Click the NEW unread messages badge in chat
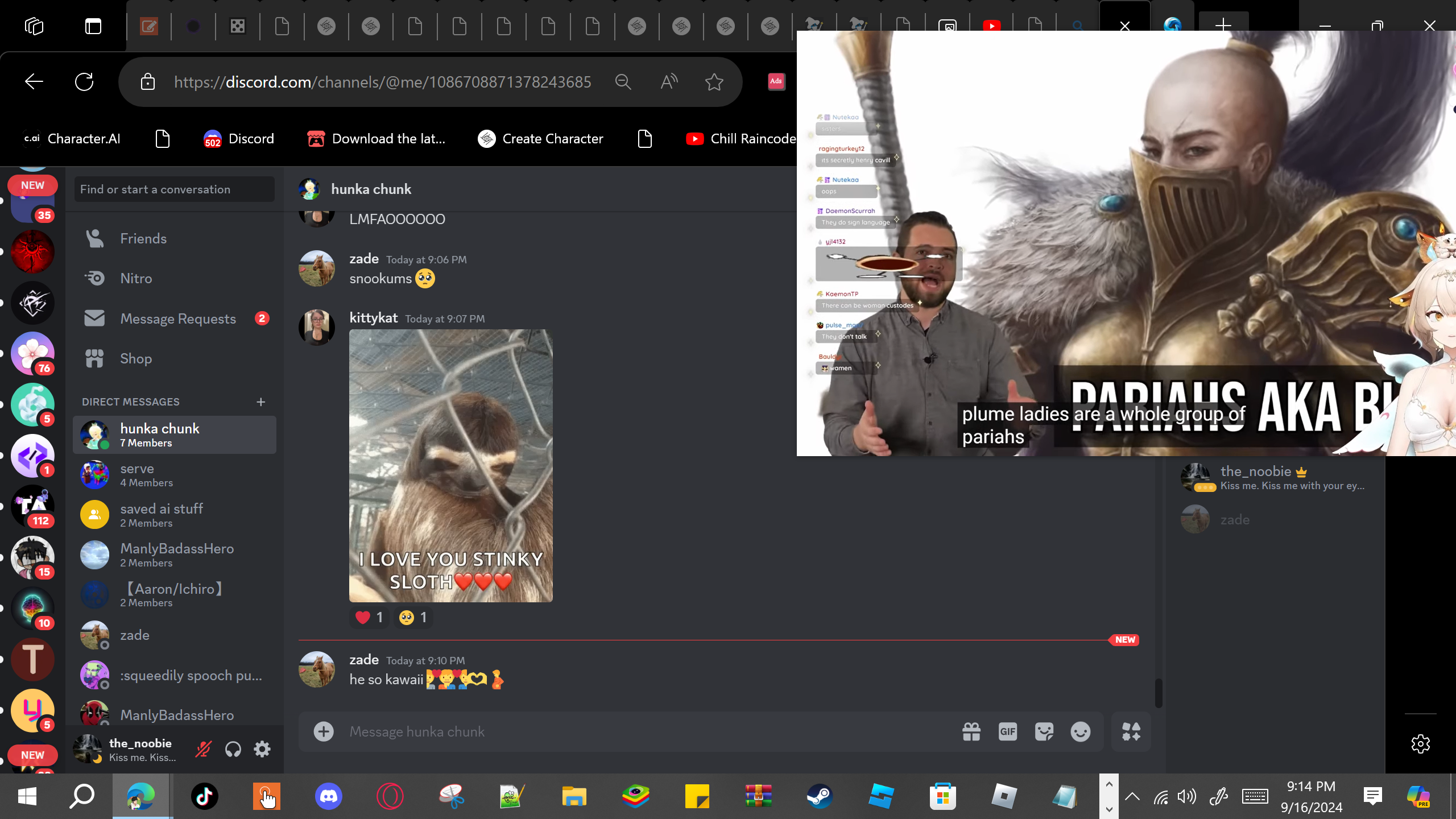 coord(1124,640)
